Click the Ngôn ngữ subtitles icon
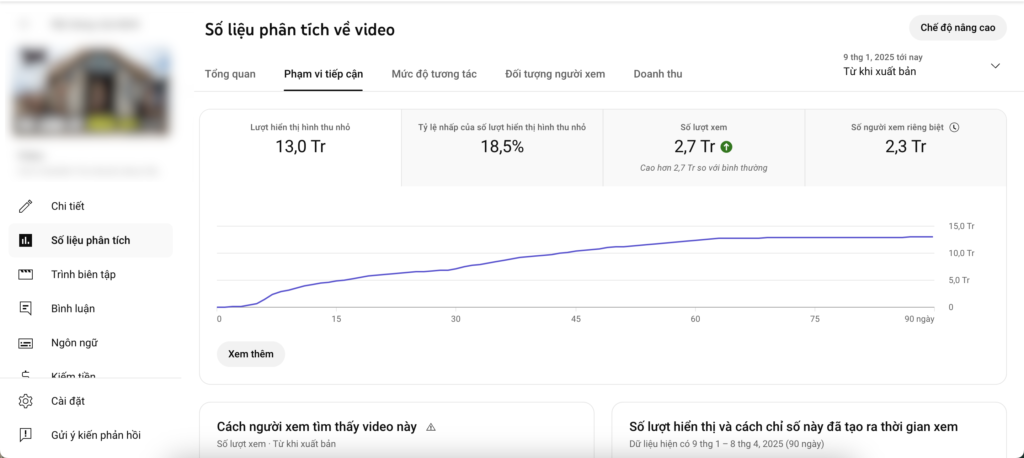This screenshot has height=458, width=1024. click(x=27, y=343)
